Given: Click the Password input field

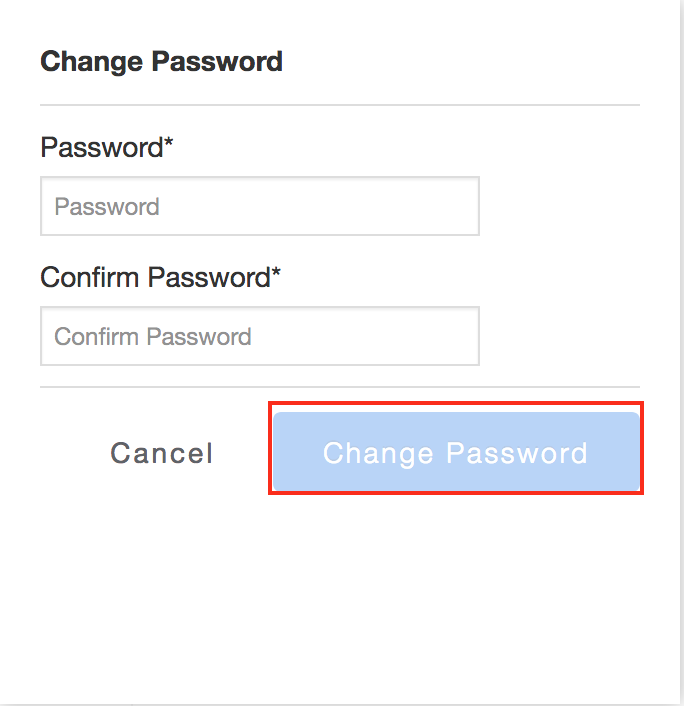Looking at the screenshot, I should click(260, 207).
